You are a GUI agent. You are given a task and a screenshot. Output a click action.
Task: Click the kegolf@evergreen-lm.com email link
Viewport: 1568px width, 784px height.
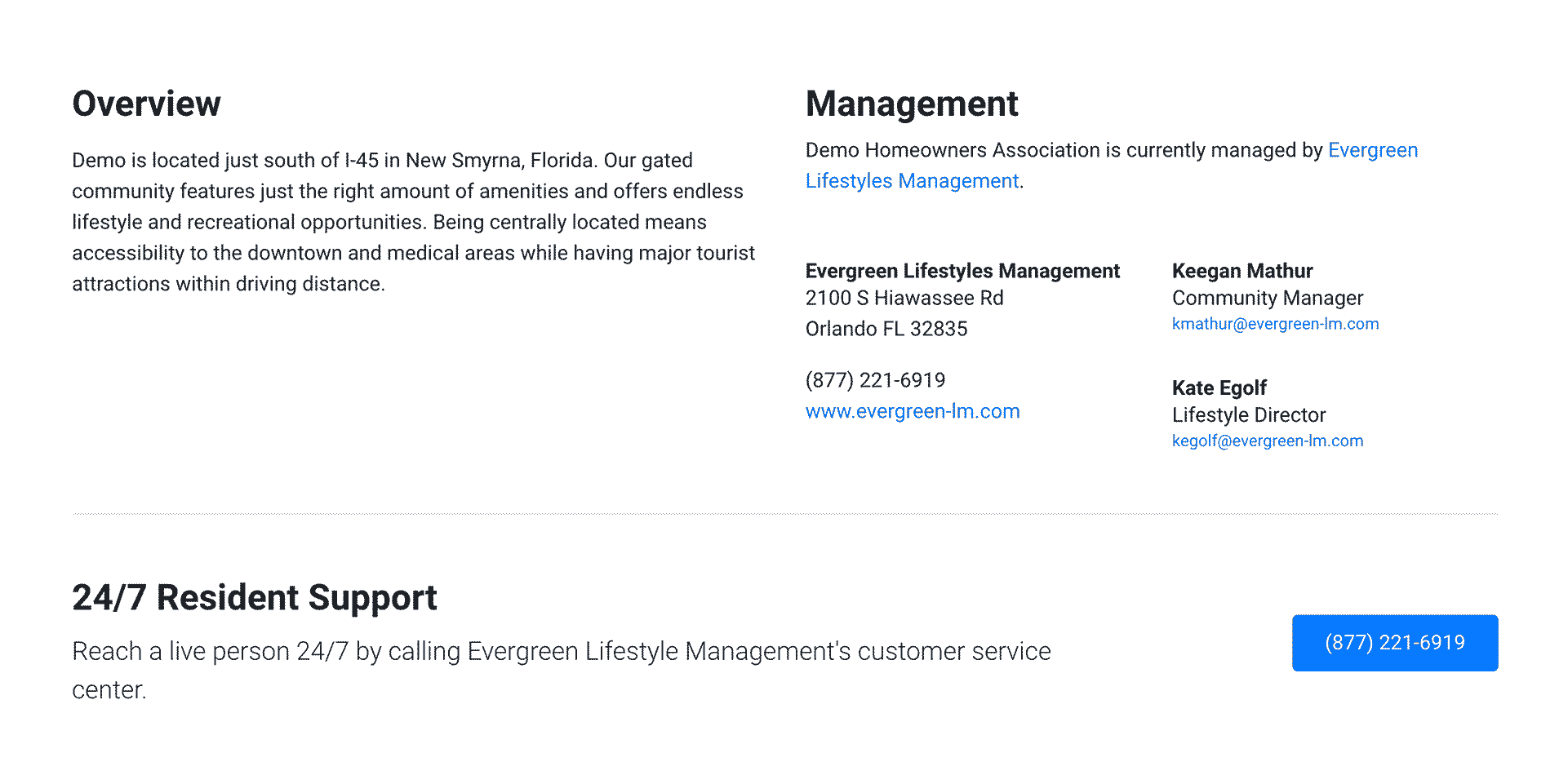tap(1268, 441)
